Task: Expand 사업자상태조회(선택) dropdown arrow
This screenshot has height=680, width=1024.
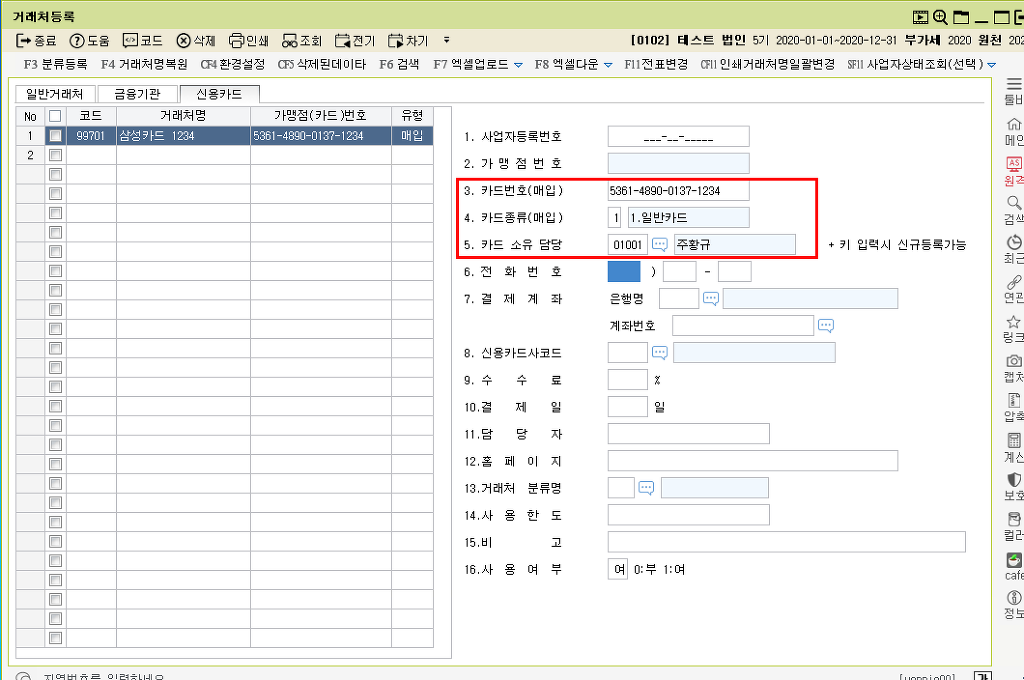Action: [x=991, y=65]
